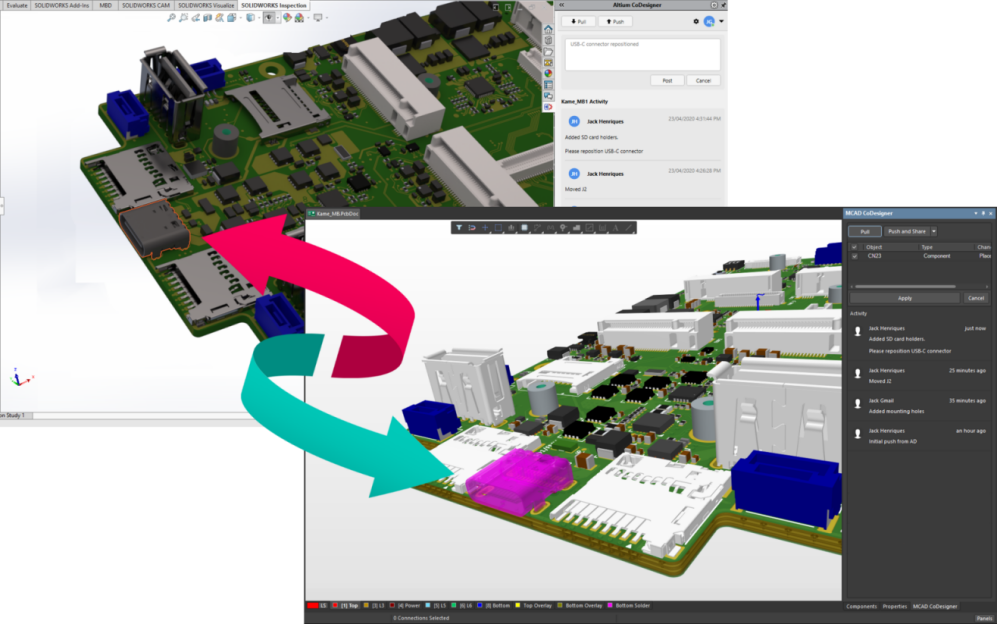The width and height of the screenshot is (997, 624).
Task: Open the SOLIDWORKS CAM tab
Action: click(146, 5)
